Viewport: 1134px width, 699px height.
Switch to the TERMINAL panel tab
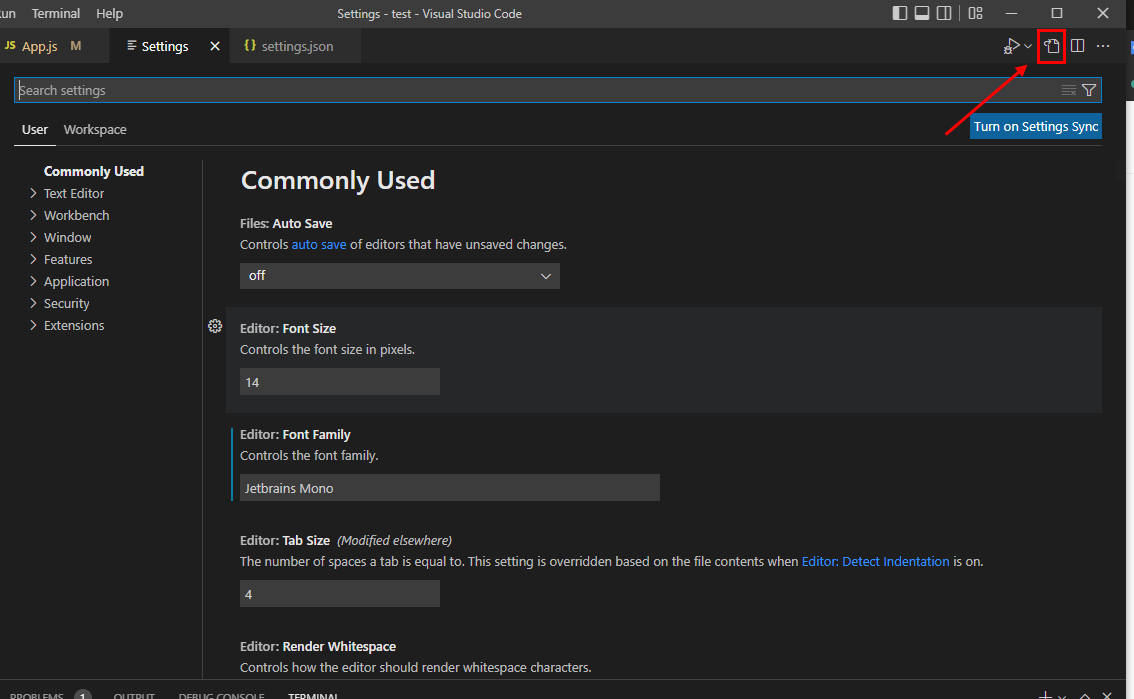tap(313, 695)
